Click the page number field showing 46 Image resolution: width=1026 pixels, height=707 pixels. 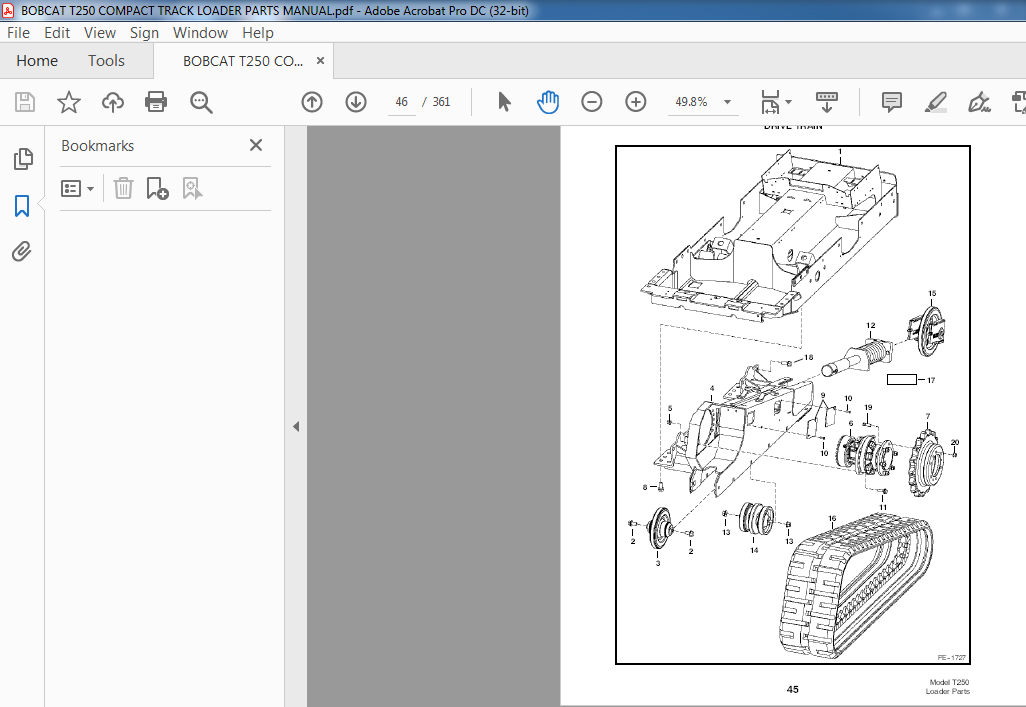402,102
